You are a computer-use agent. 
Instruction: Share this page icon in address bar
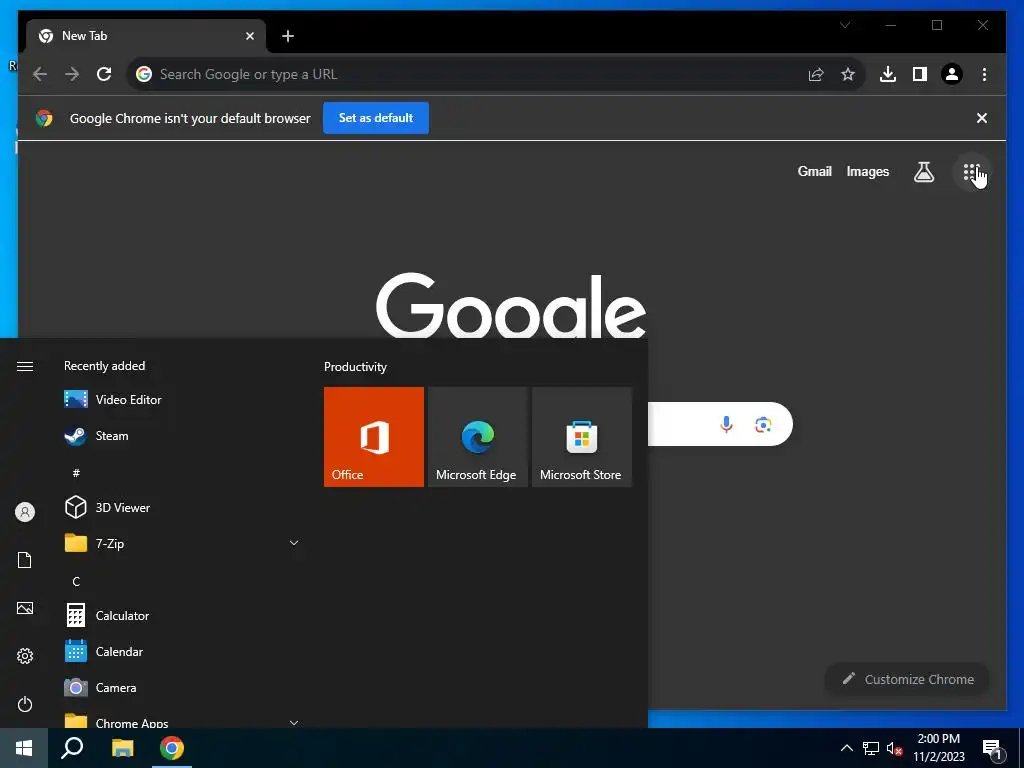816,74
